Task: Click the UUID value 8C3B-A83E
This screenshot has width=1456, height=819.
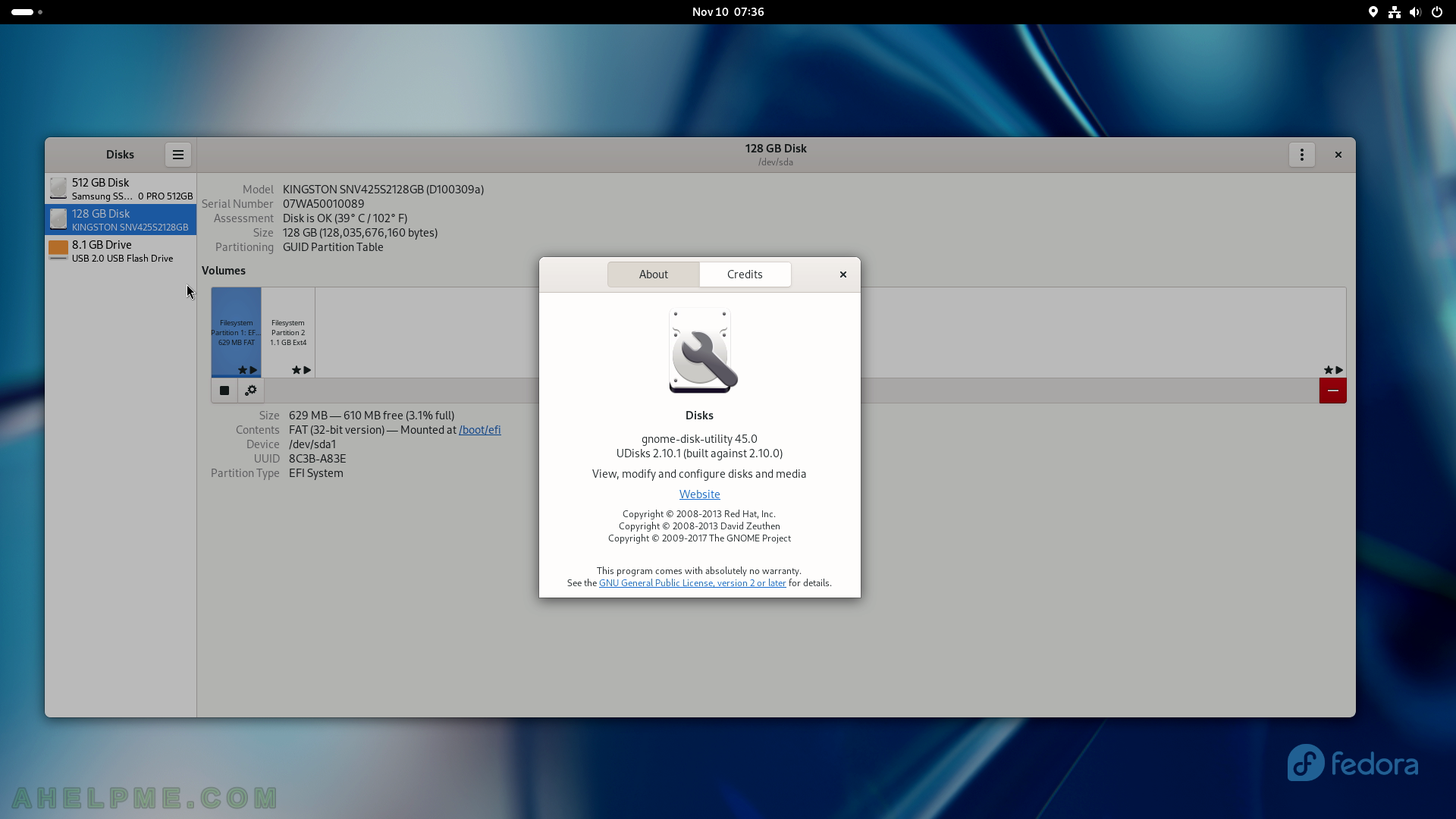Action: (x=317, y=459)
